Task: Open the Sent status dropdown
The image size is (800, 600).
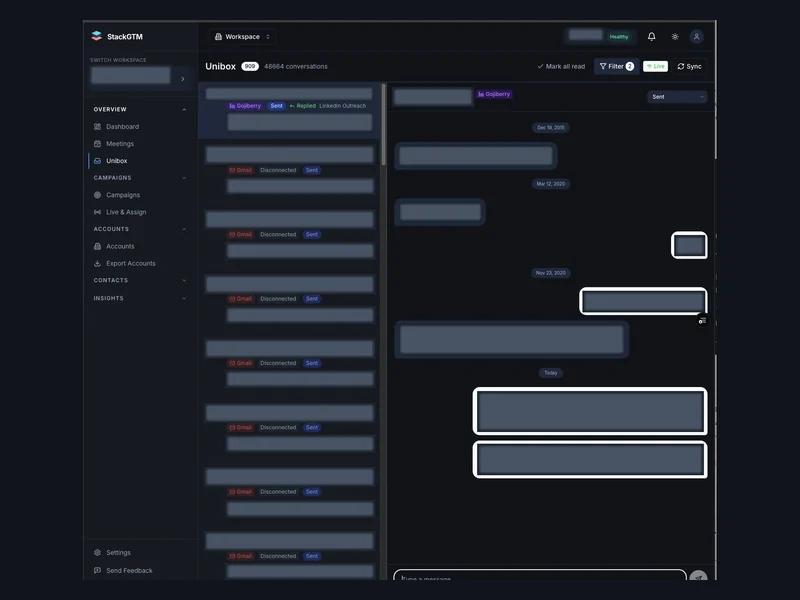Action: 677,97
